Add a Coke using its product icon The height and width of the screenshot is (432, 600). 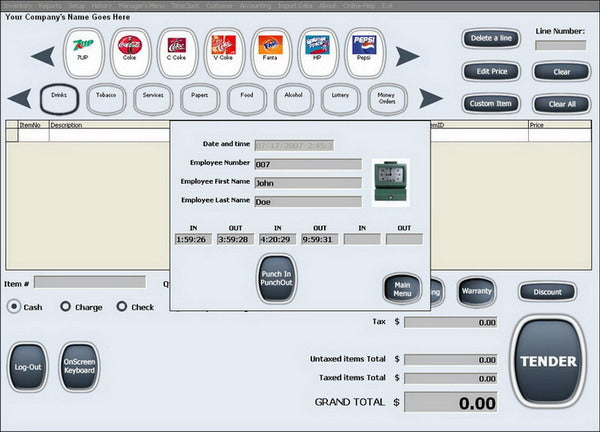coord(130,53)
